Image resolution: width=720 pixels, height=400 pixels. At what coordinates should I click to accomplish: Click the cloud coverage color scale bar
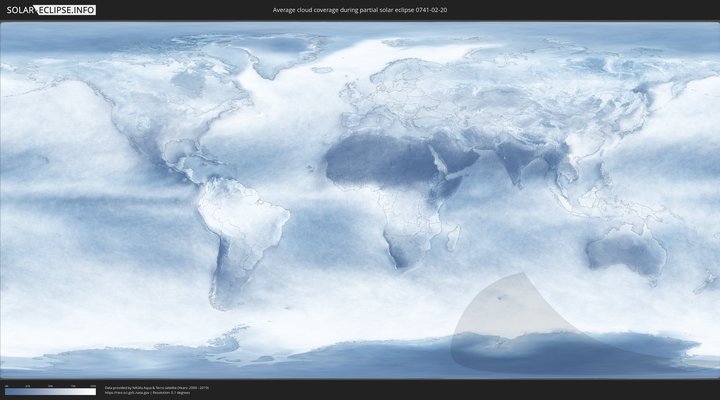pyautogui.click(x=50, y=392)
